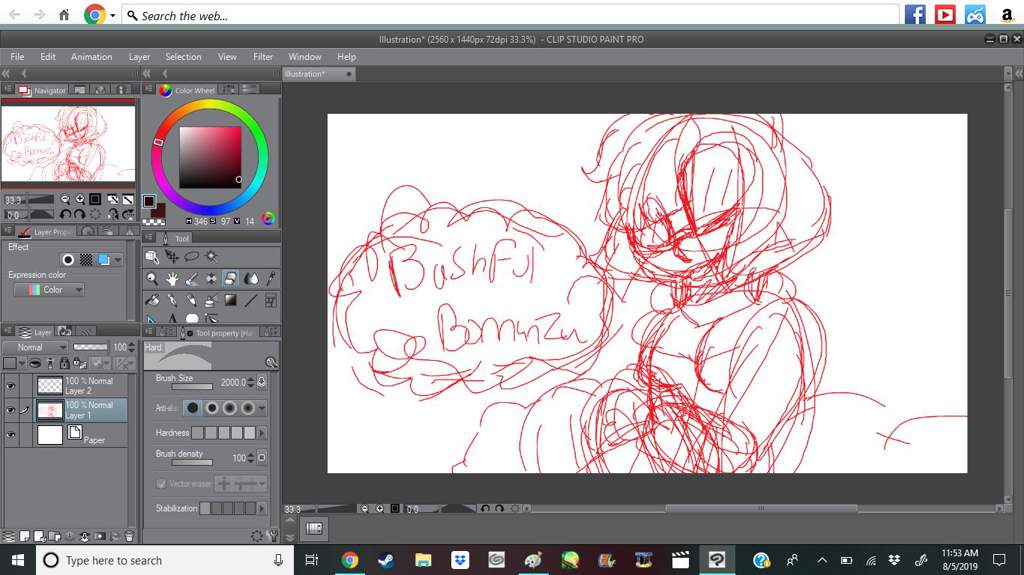Select third anti-aliasing option
The height and width of the screenshot is (575, 1024).
pyautogui.click(x=230, y=408)
